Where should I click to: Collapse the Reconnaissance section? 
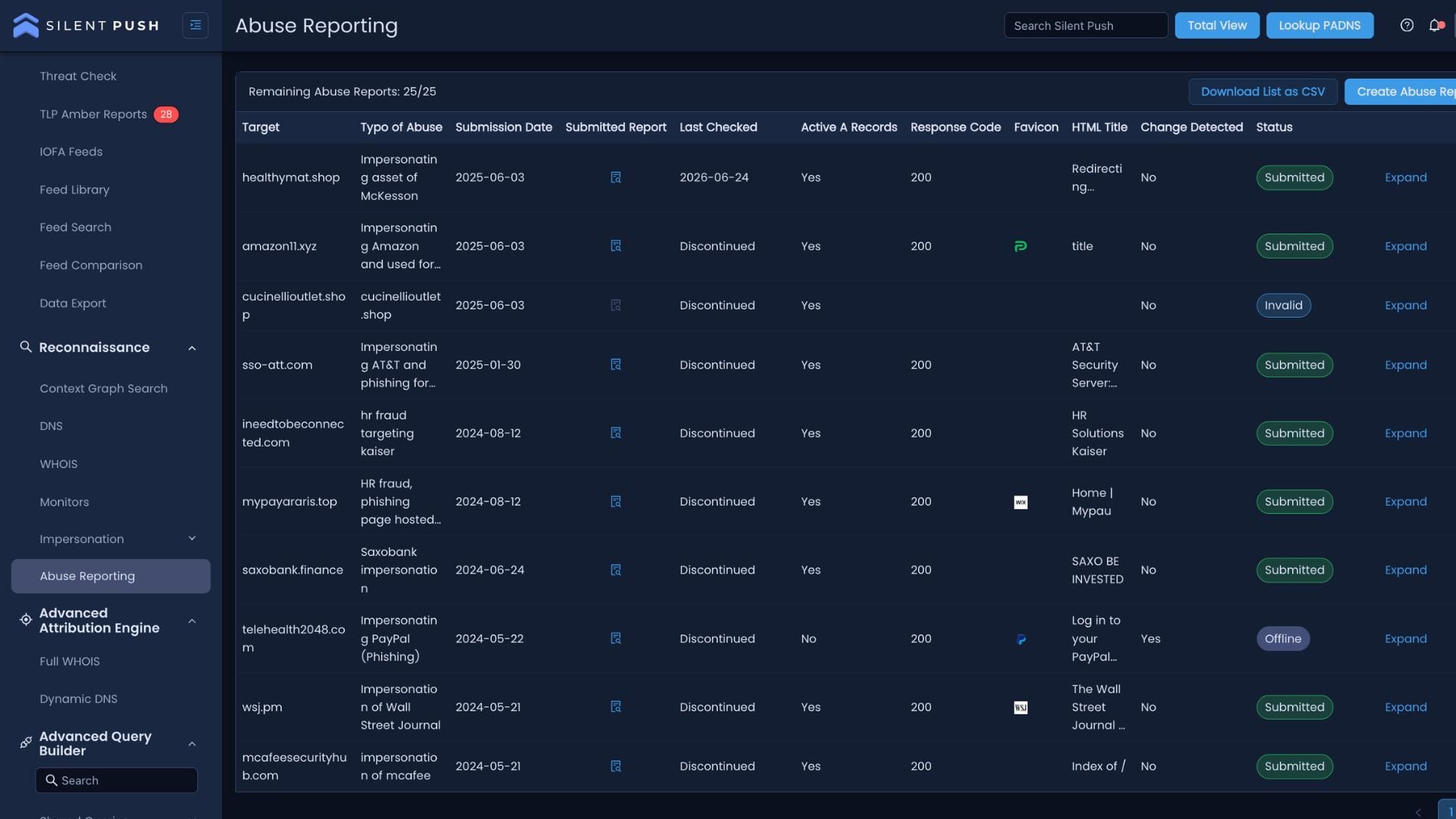pos(192,348)
